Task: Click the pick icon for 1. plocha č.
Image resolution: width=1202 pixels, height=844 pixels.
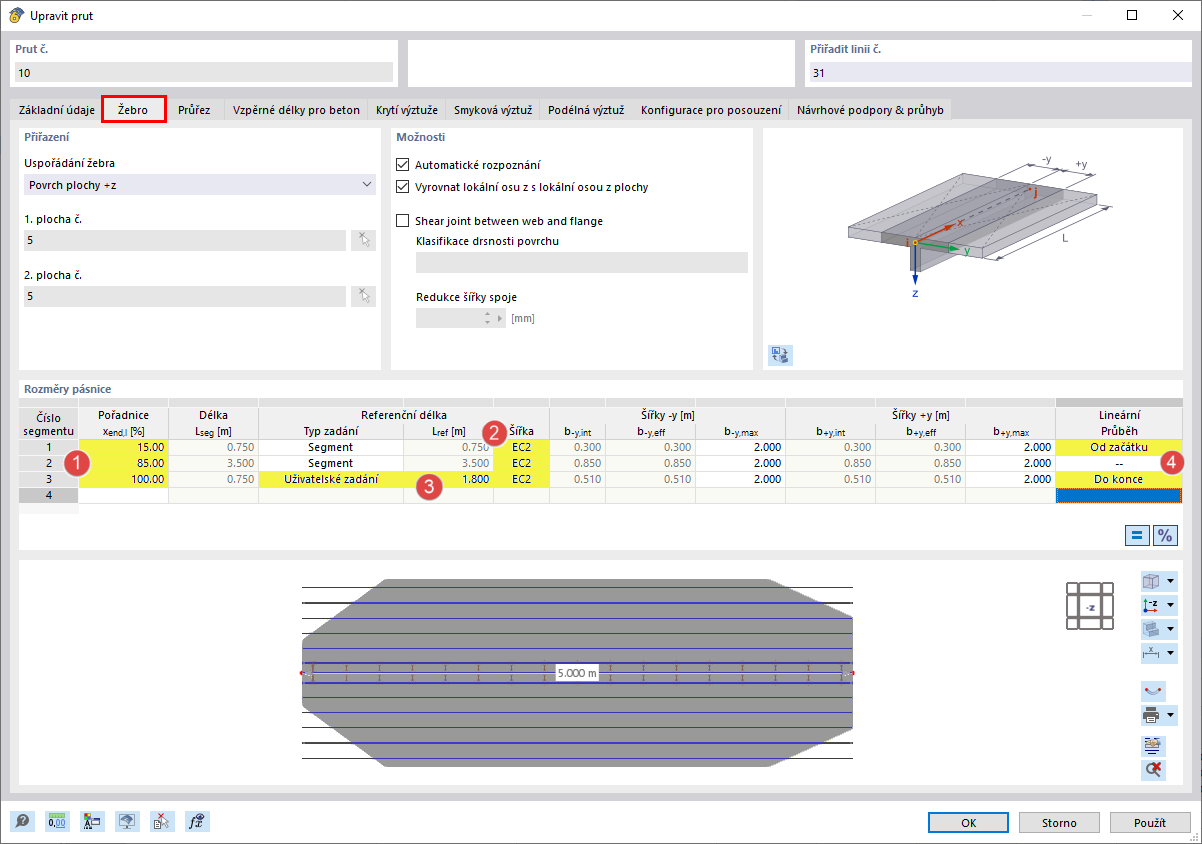Action: (x=364, y=240)
